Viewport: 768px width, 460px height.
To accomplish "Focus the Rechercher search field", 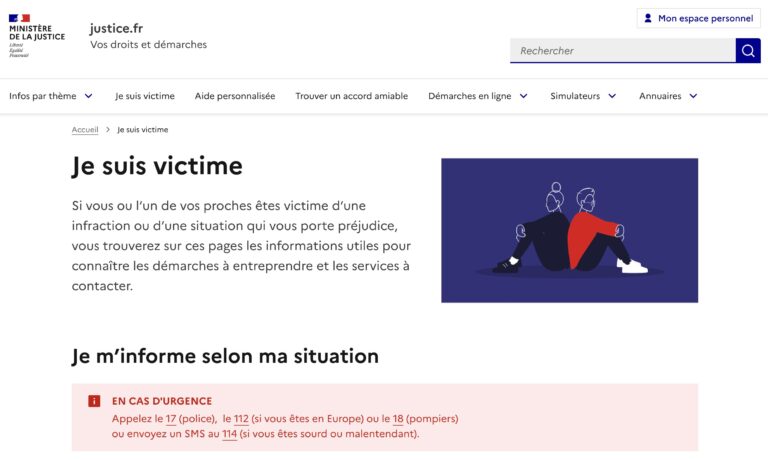I will (x=622, y=51).
